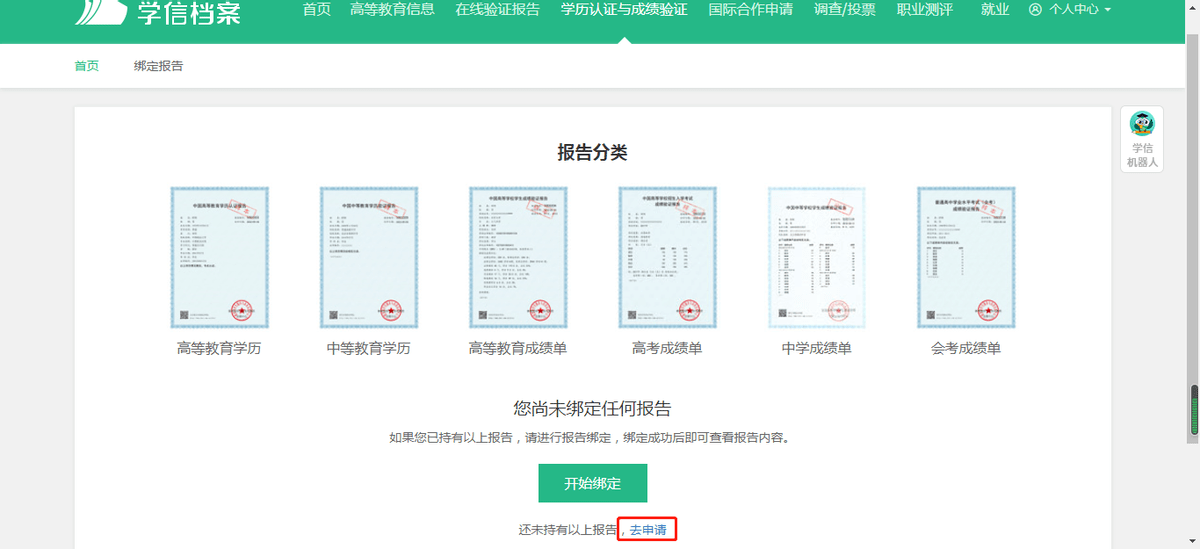Screen dimensions: 1200x549
Task: Select 高等教育学历 report thumbnail
Action: 219,257
